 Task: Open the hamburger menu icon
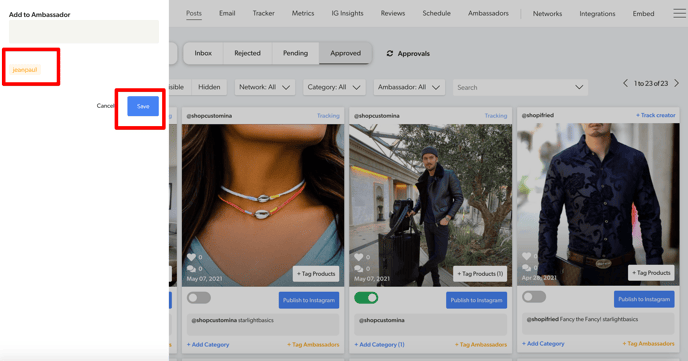[x=680, y=14]
